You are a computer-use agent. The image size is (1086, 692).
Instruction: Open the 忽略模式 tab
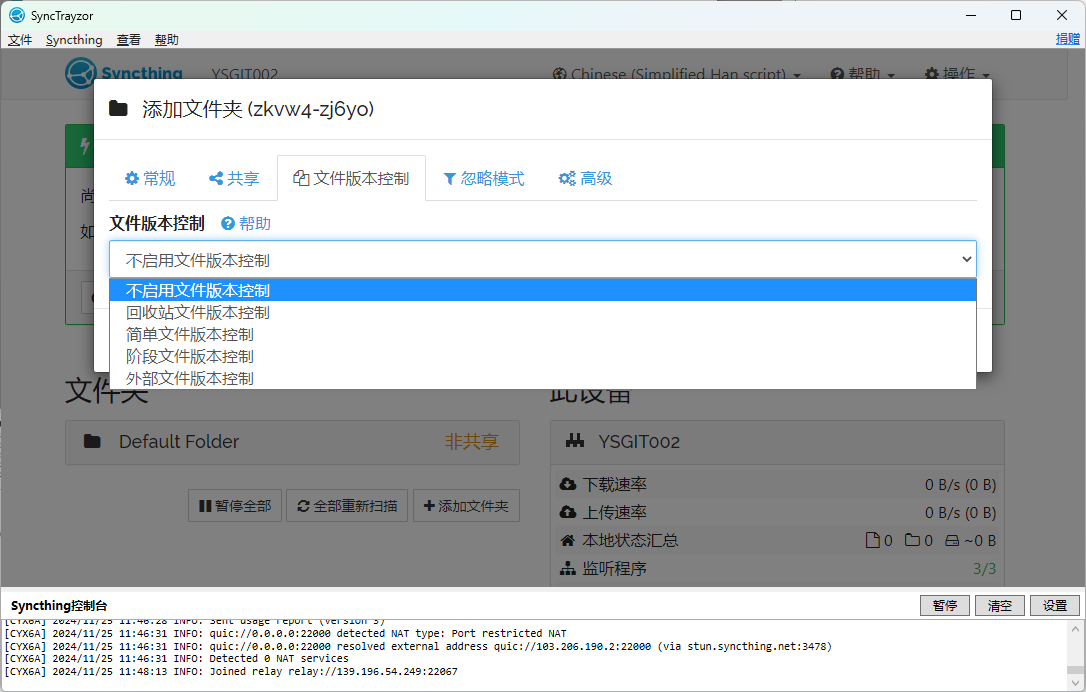pos(483,179)
